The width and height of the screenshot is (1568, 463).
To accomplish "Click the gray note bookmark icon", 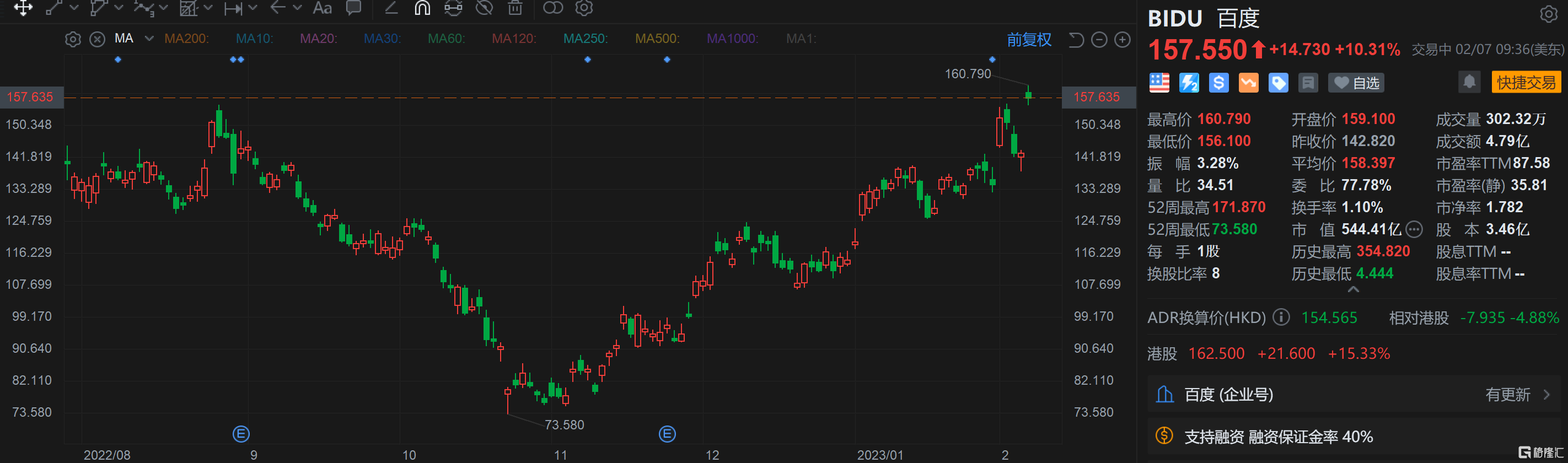I will pyautogui.click(x=1308, y=83).
